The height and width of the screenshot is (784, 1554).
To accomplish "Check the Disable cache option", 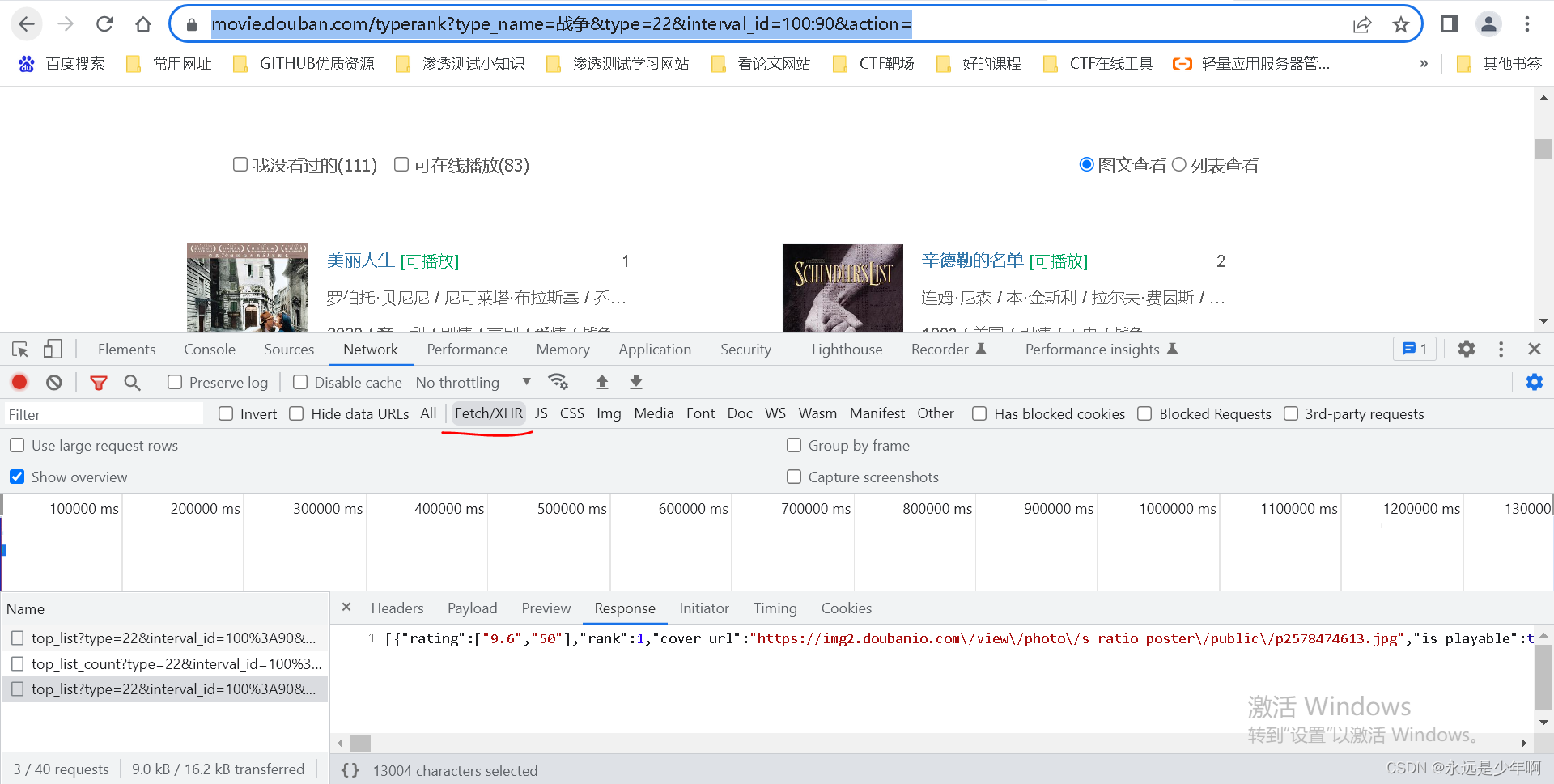I will 300,381.
